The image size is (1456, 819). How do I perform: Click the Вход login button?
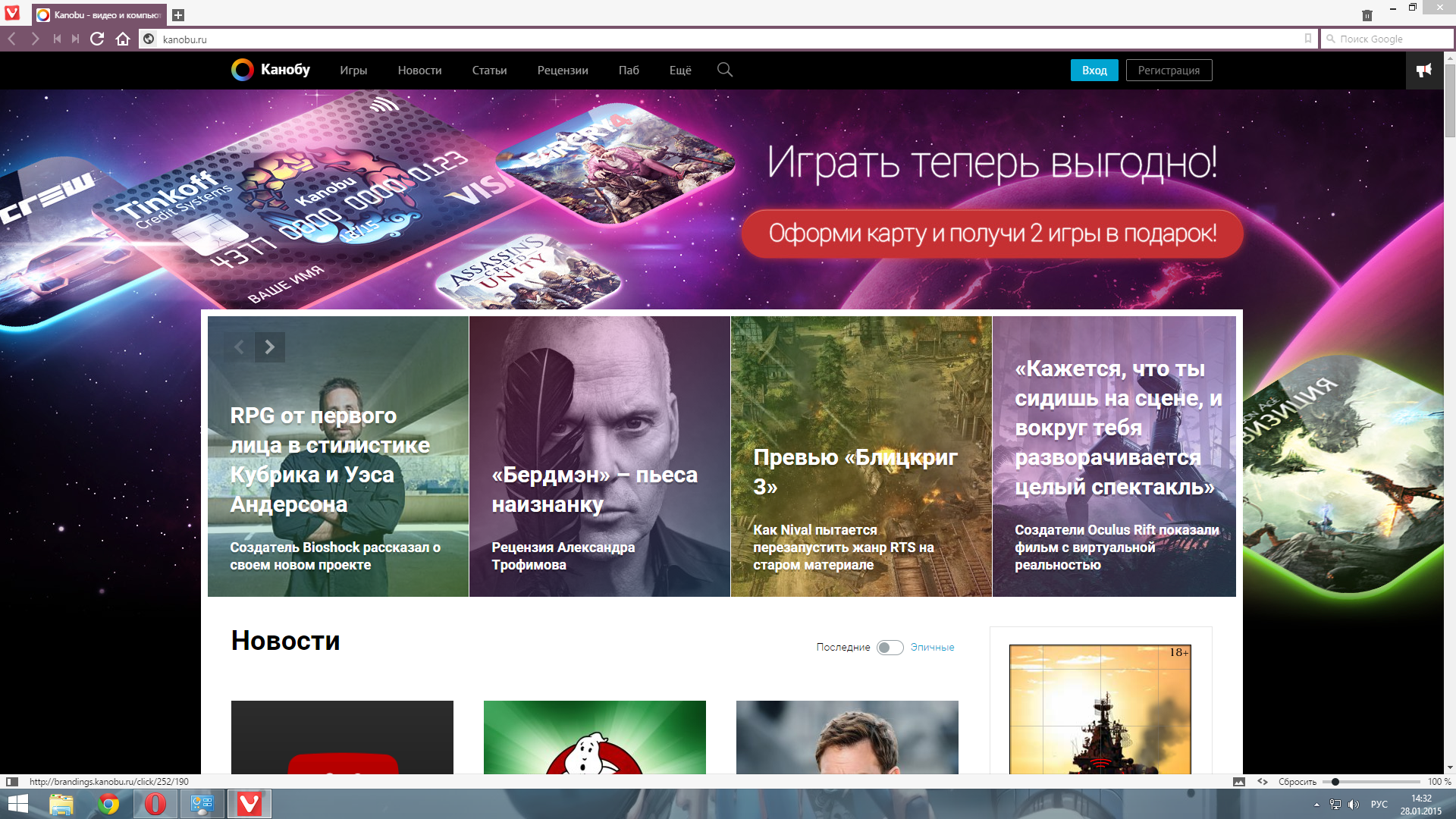pos(1094,70)
